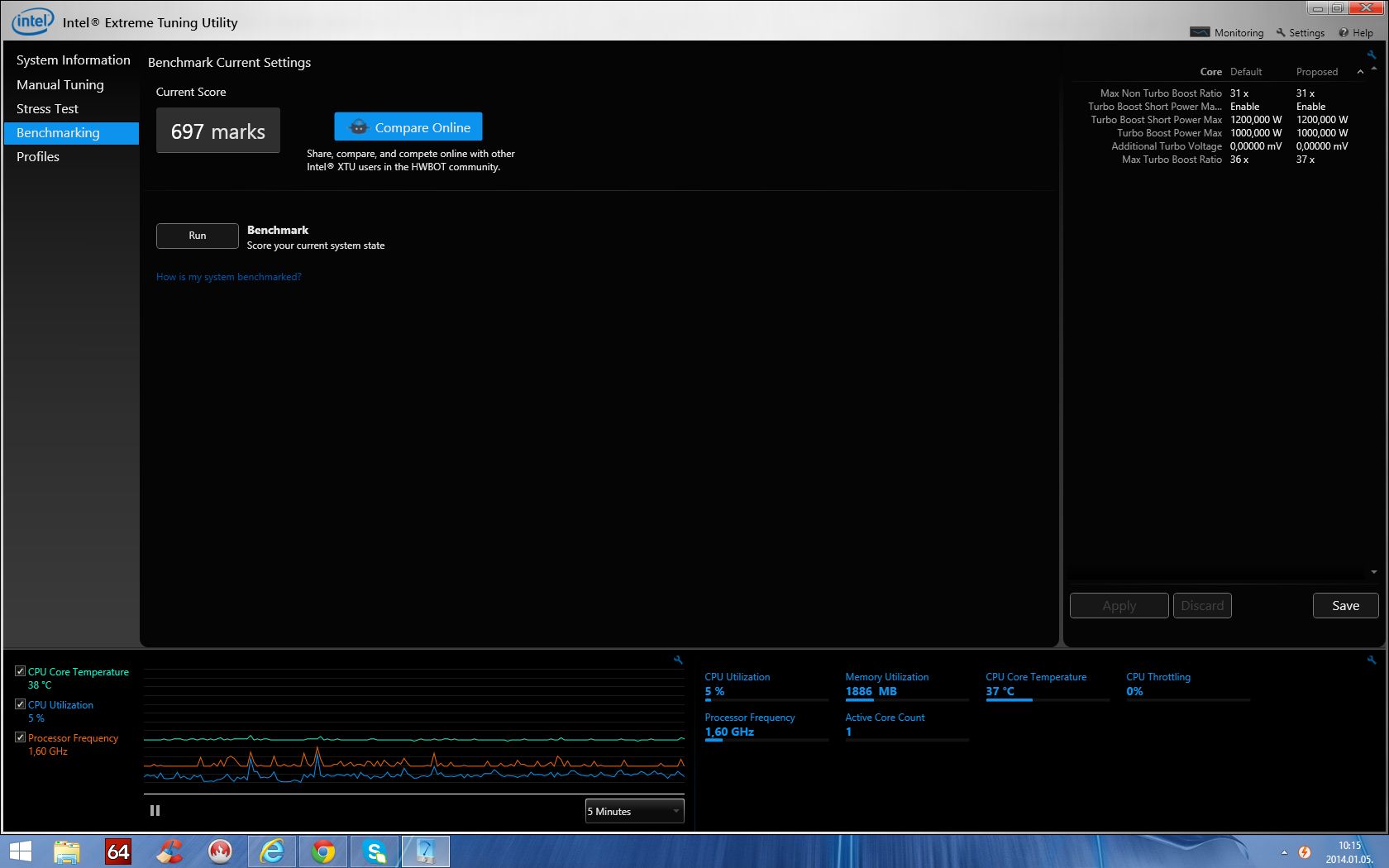The height and width of the screenshot is (868, 1389).
Task: Pause the monitoring graph
Action: click(x=155, y=811)
